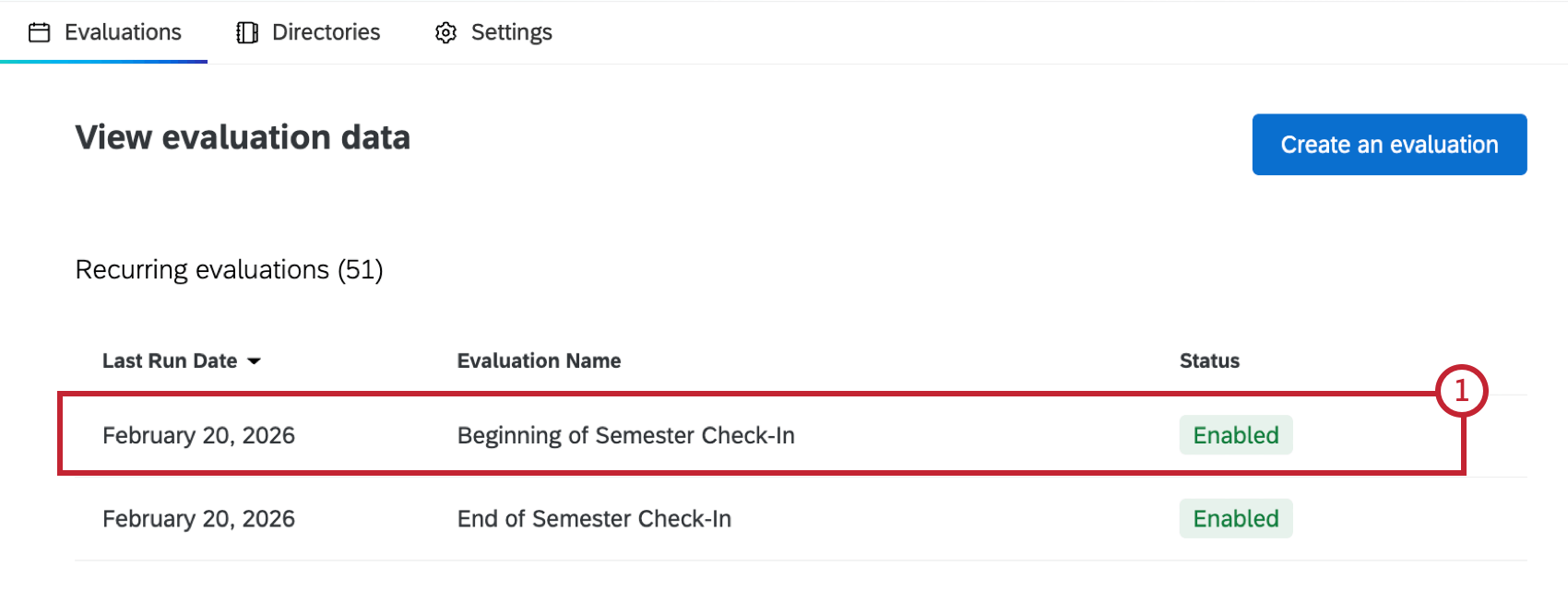Click the numbered annotation circle 1
The image size is (1568, 614).
coord(1461,391)
